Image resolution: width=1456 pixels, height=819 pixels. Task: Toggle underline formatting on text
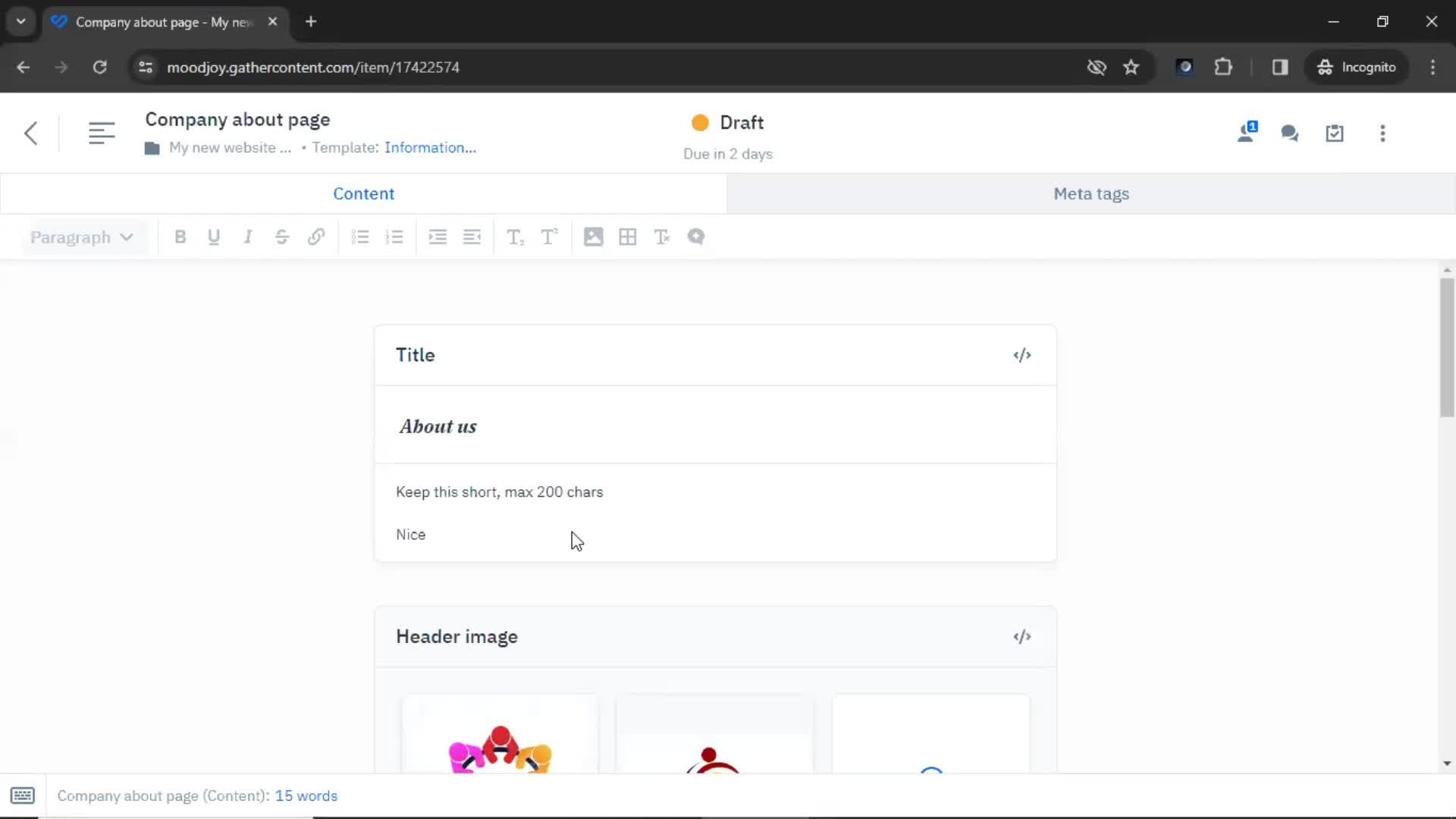tap(214, 237)
